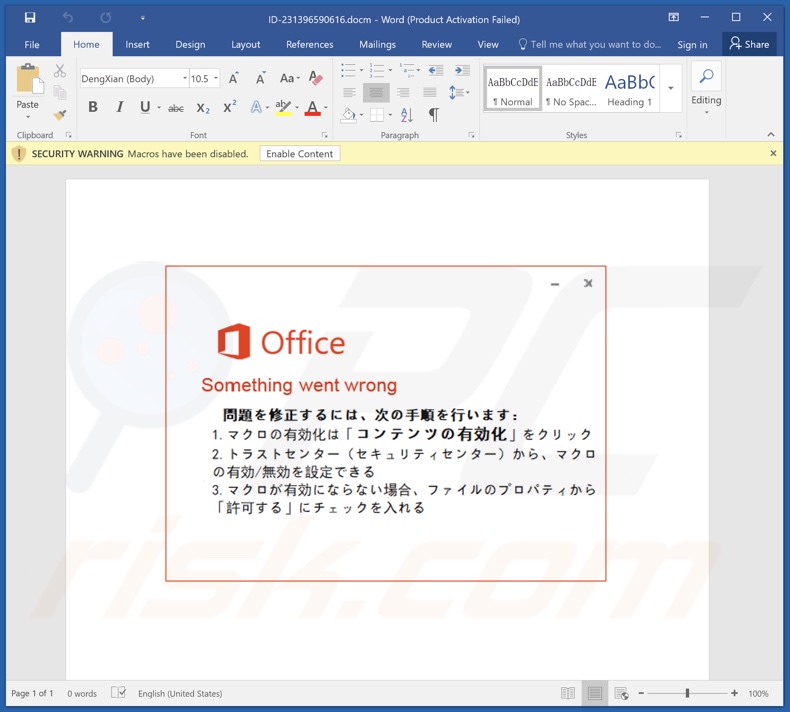The image size is (790, 712).
Task: Toggle Subscript formatting
Action: point(203,108)
